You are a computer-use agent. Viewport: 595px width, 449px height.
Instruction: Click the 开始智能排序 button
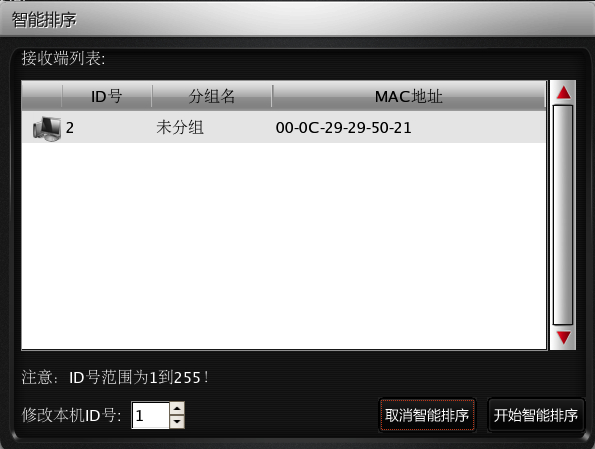535,415
